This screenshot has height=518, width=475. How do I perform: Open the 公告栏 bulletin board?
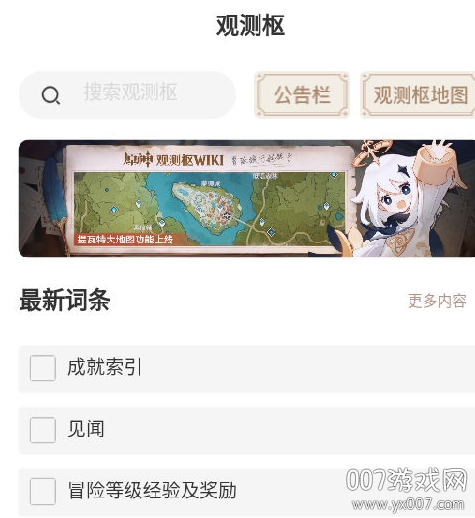[302, 95]
